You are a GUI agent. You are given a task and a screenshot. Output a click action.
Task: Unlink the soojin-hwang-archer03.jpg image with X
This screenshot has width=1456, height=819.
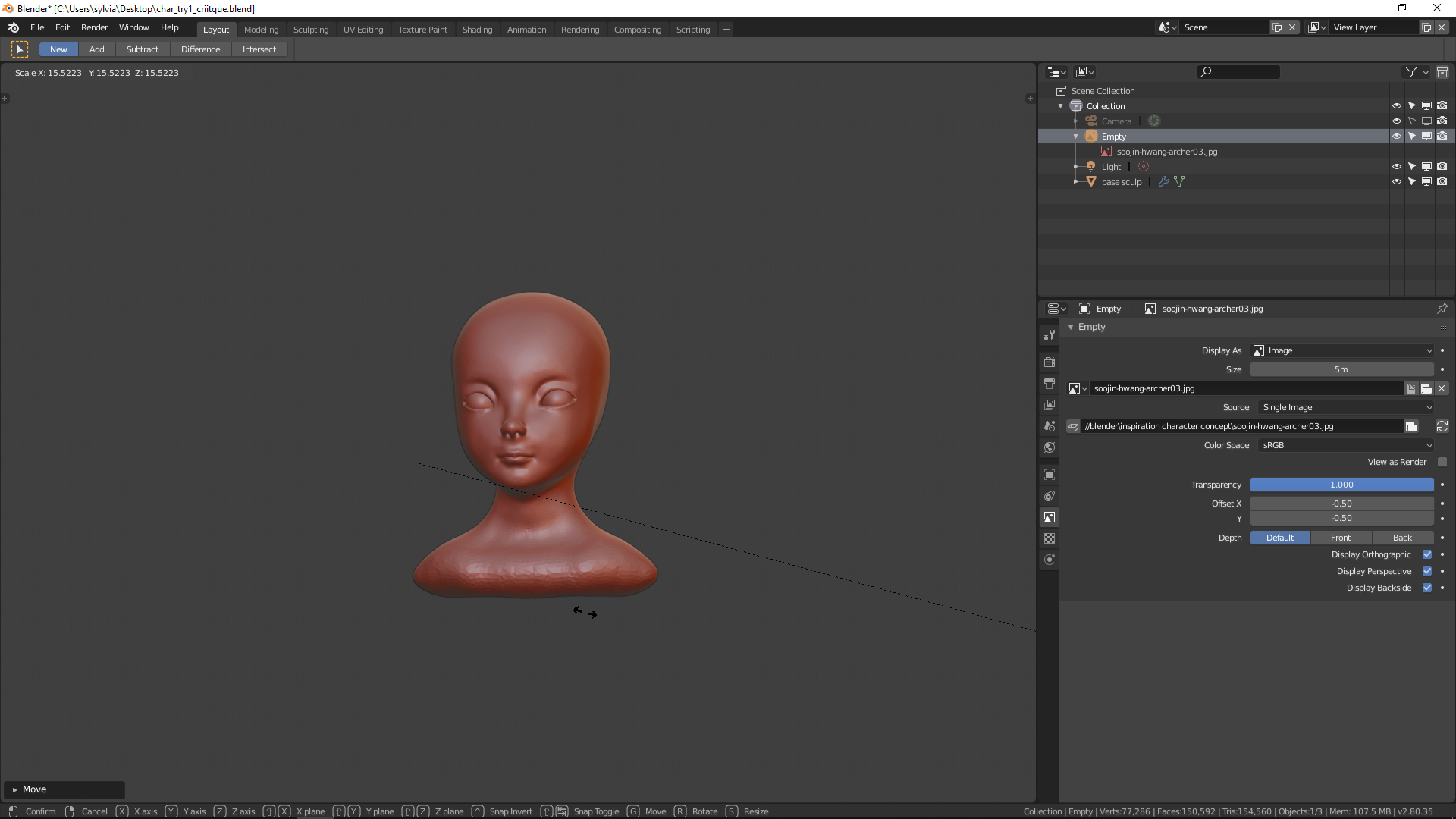point(1442,388)
